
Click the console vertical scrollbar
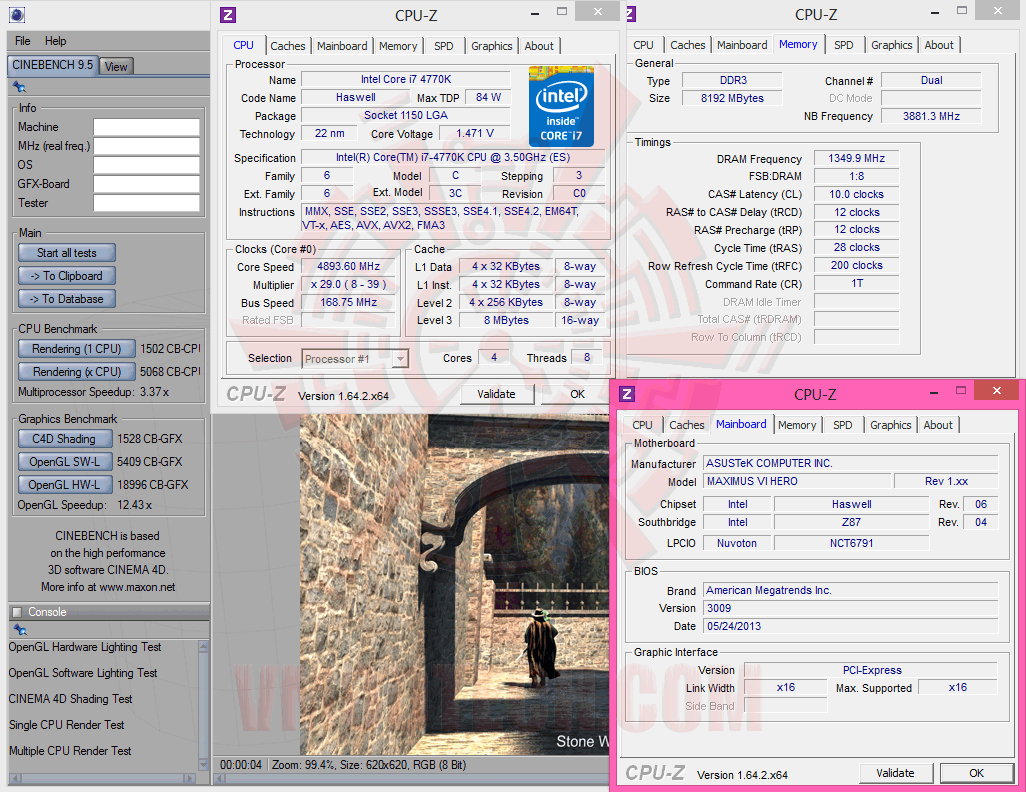[x=203, y=706]
